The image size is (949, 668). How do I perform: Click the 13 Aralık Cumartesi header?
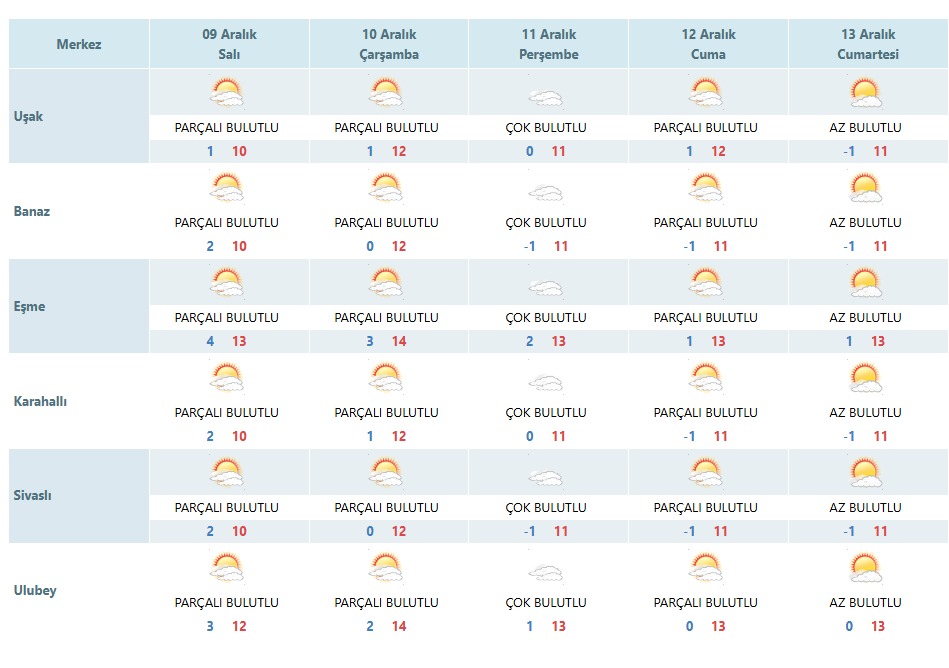tap(868, 44)
